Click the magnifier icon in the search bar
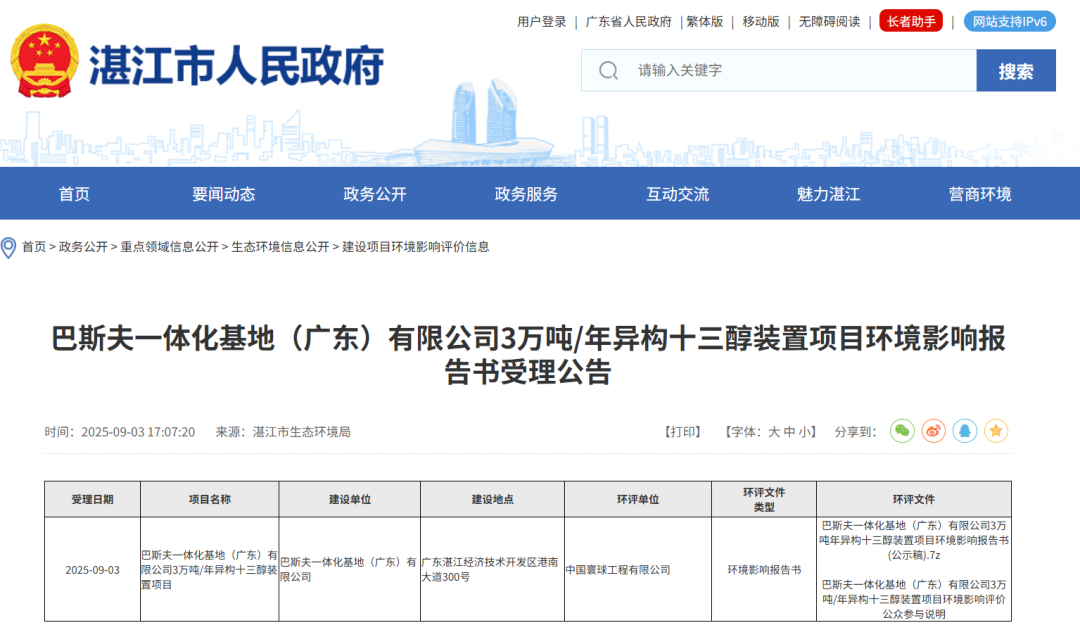This screenshot has width=1080, height=630. coord(606,71)
